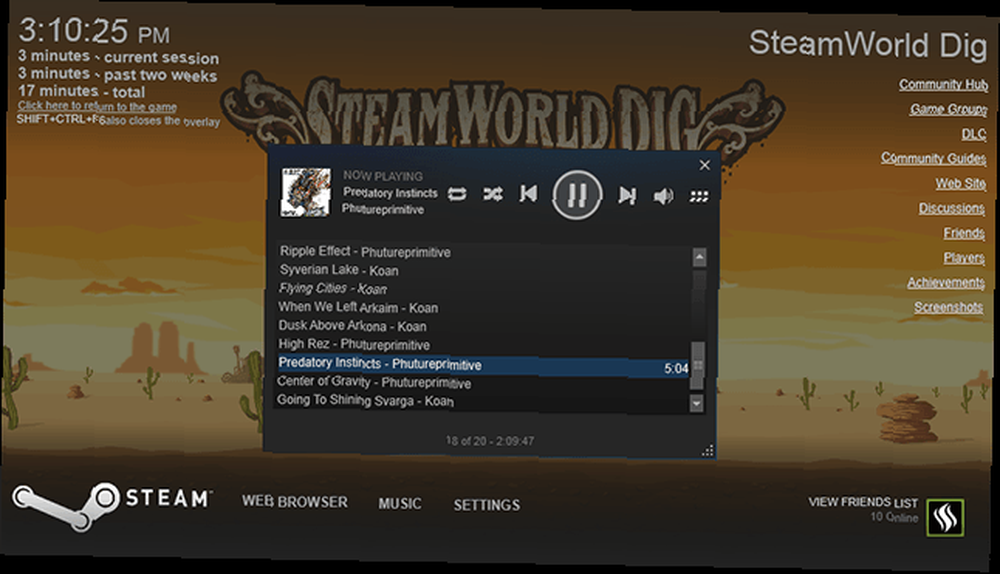Open the Web Browser overlay tab

click(295, 502)
